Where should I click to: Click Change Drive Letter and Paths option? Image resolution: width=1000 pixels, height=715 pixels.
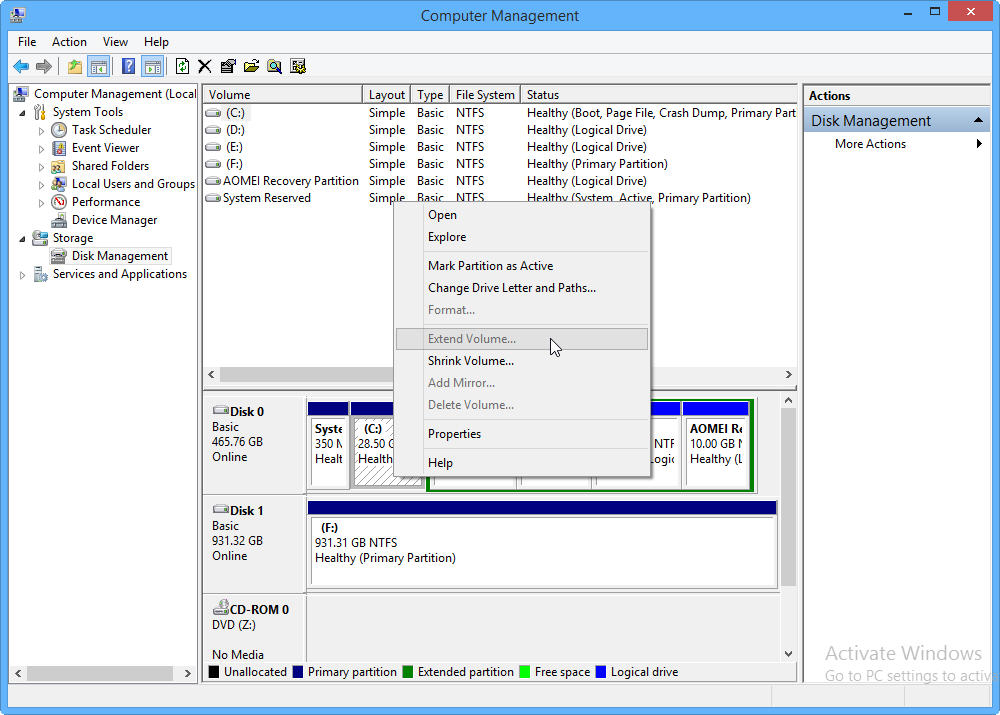(511, 288)
